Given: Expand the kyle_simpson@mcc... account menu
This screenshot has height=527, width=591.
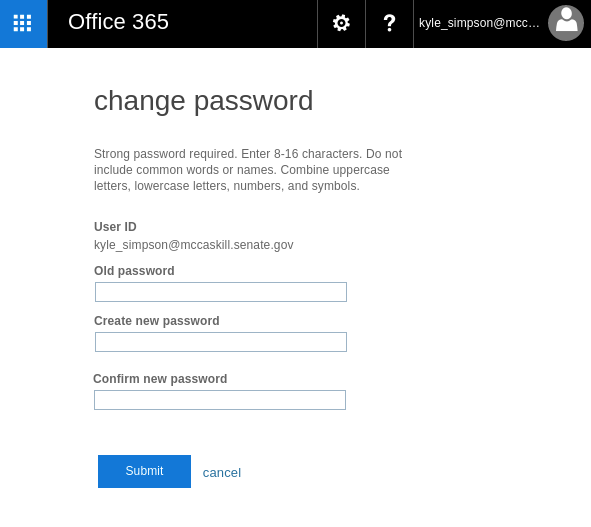Looking at the screenshot, I should tap(479, 23).
